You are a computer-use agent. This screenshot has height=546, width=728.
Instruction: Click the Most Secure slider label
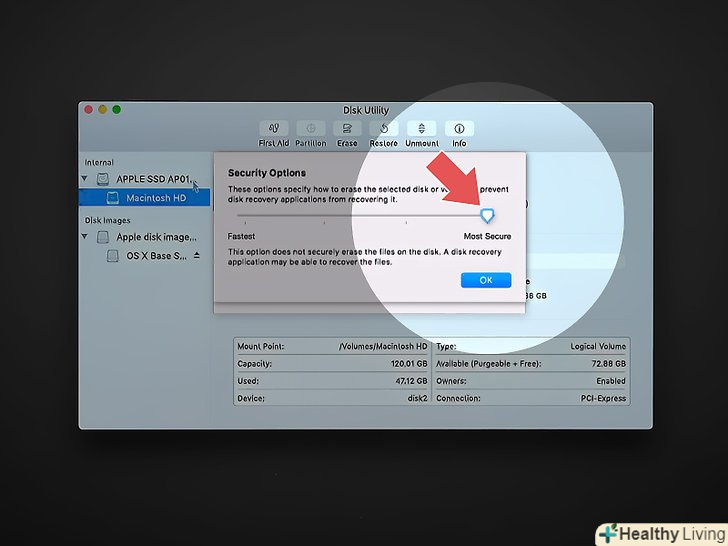point(487,236)
